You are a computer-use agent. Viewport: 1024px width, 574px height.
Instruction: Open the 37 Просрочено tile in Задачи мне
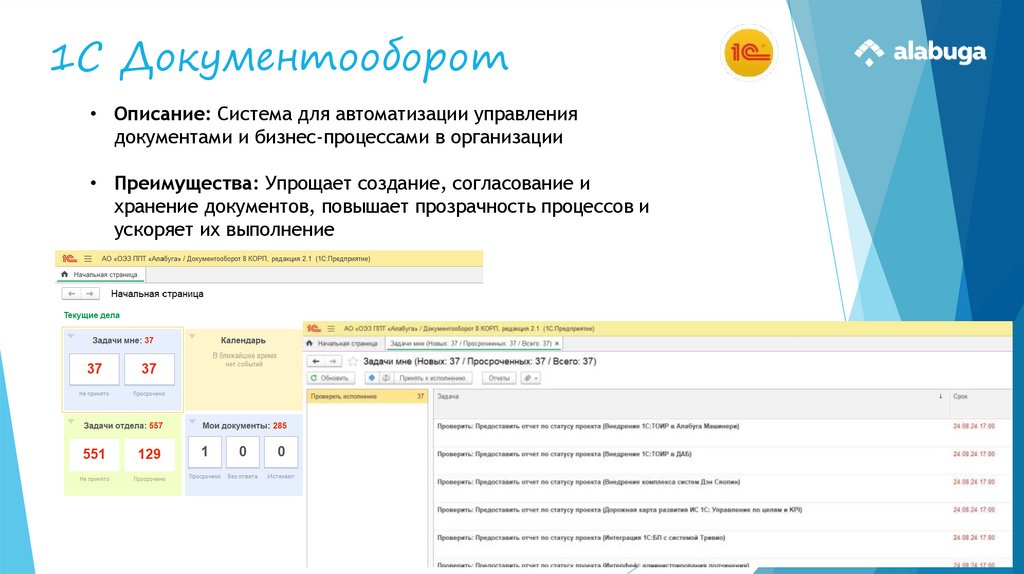tap(149, 369)
